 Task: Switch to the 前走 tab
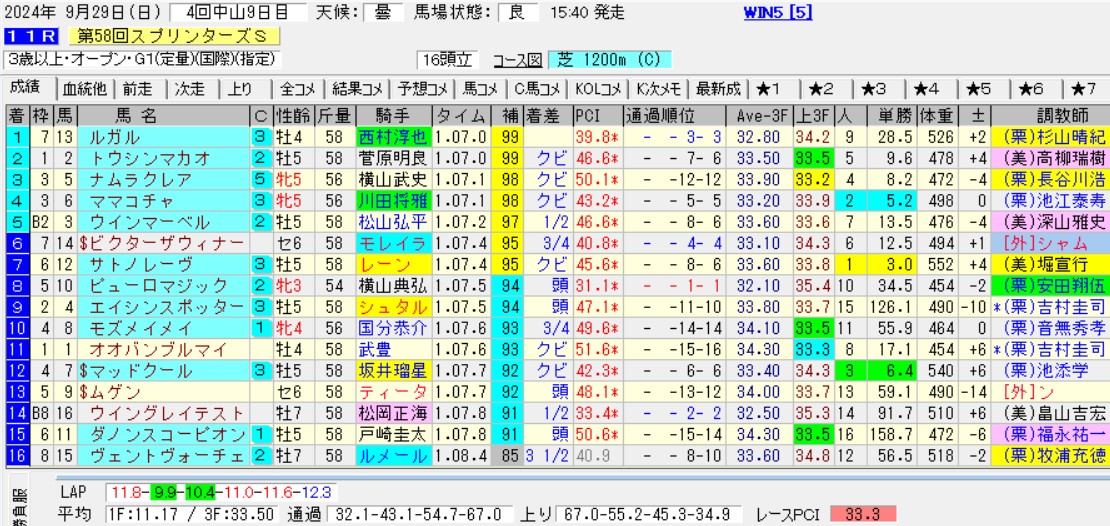click(x=138, y=88)
